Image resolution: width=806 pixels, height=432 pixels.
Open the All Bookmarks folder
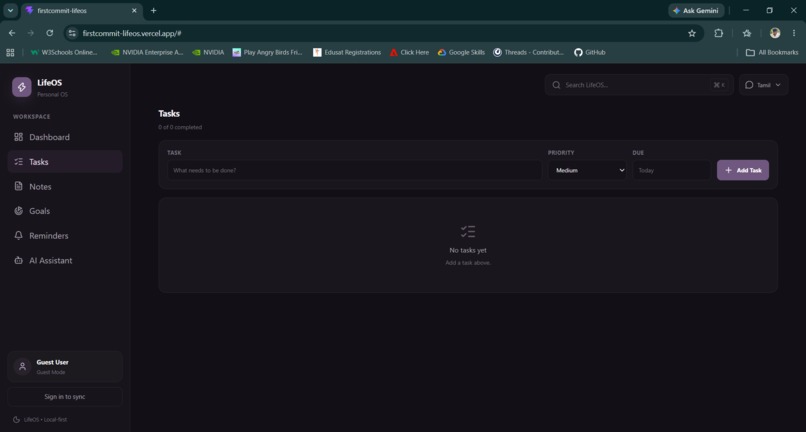tap(772, 52)
